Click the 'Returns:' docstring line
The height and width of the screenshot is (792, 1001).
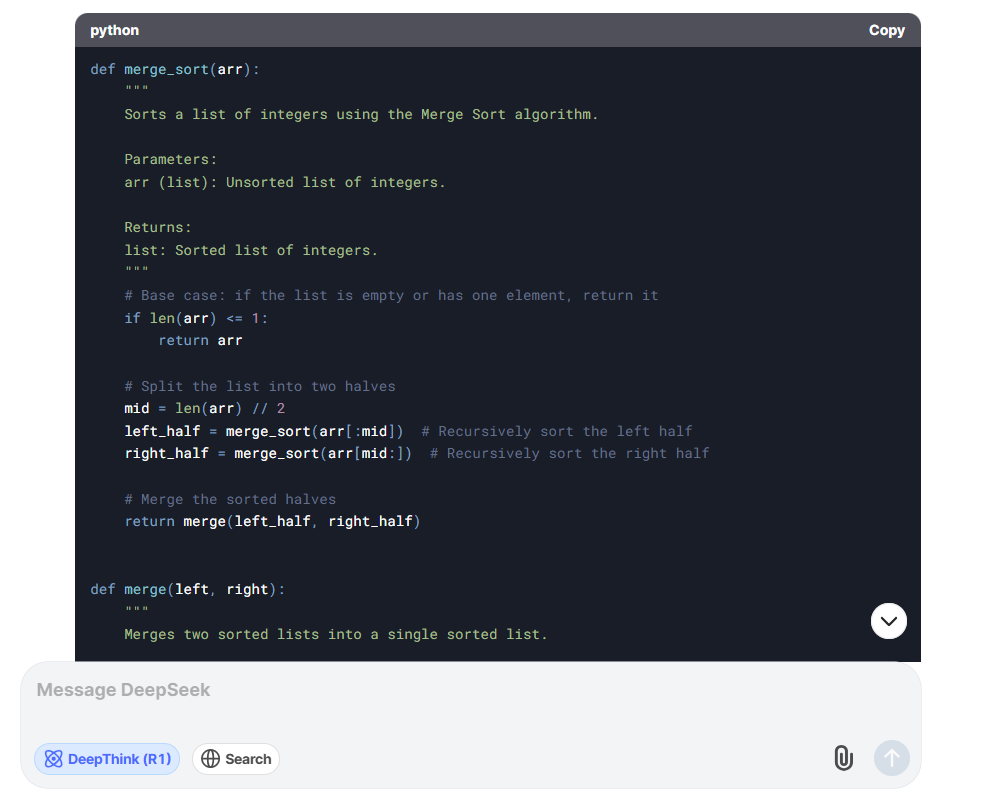tap(158, 227)
